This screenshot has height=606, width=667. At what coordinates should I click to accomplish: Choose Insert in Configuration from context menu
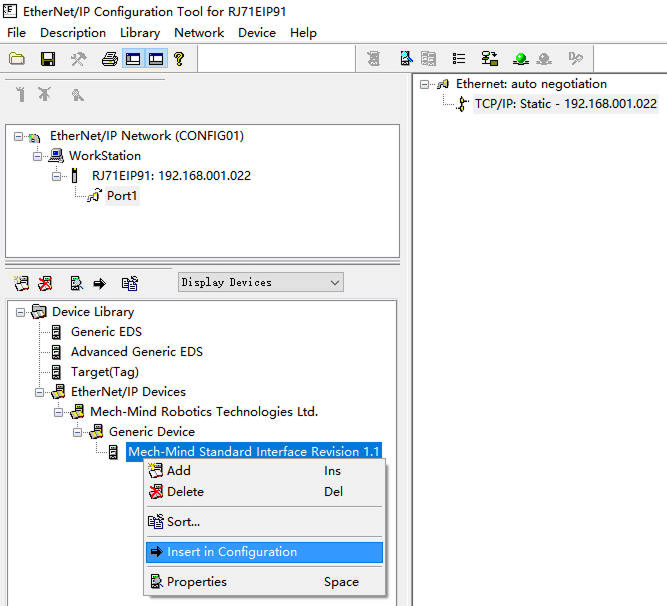click(x=231, y=552)
